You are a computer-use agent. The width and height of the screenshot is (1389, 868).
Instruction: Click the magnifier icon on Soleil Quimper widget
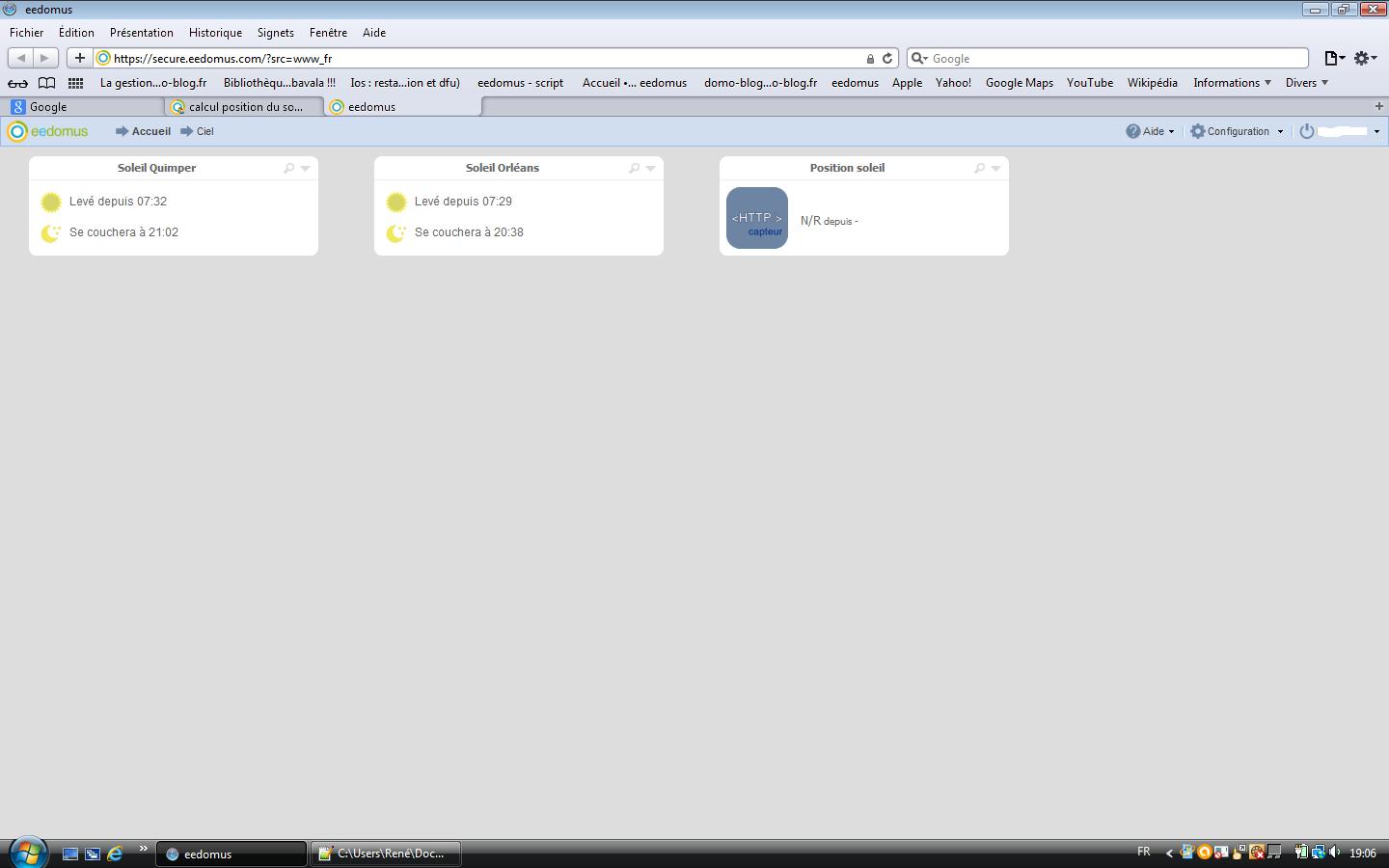(x=288, y=168)
